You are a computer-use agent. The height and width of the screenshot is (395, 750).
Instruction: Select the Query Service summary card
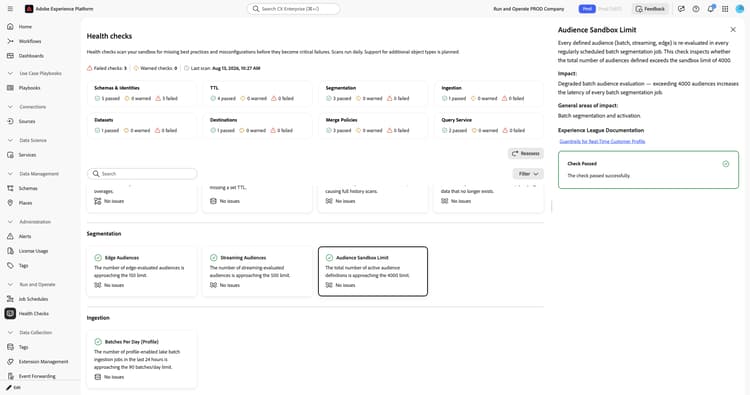[489, 125]
